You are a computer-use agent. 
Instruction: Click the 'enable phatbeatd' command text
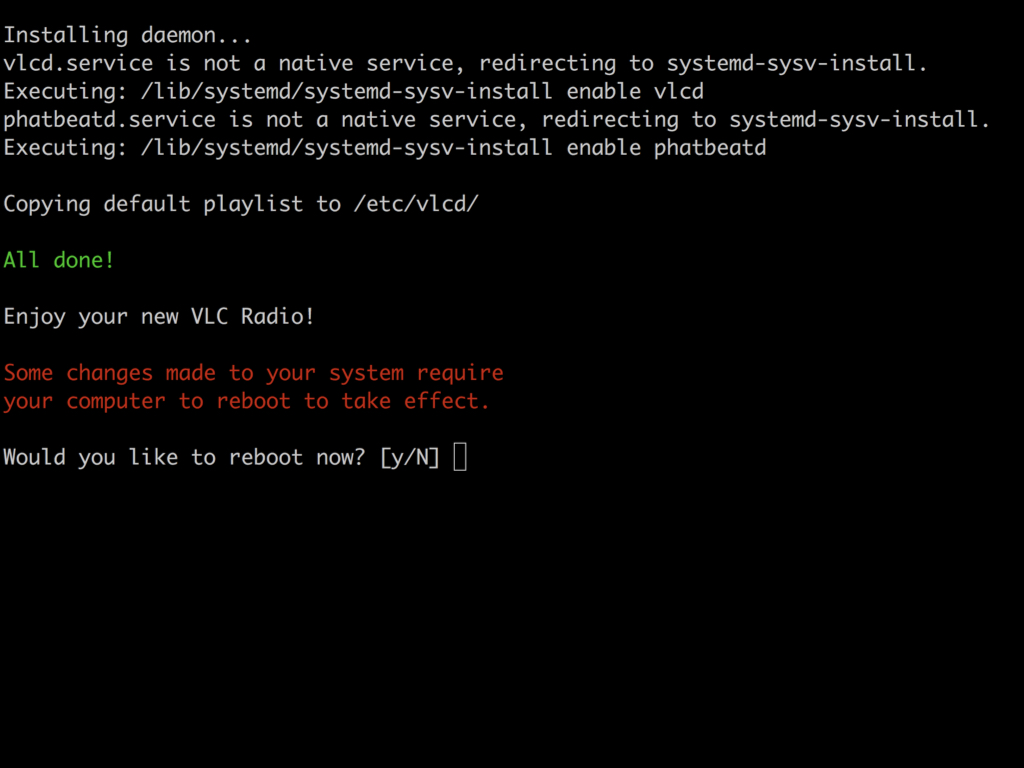pos(666,148)
